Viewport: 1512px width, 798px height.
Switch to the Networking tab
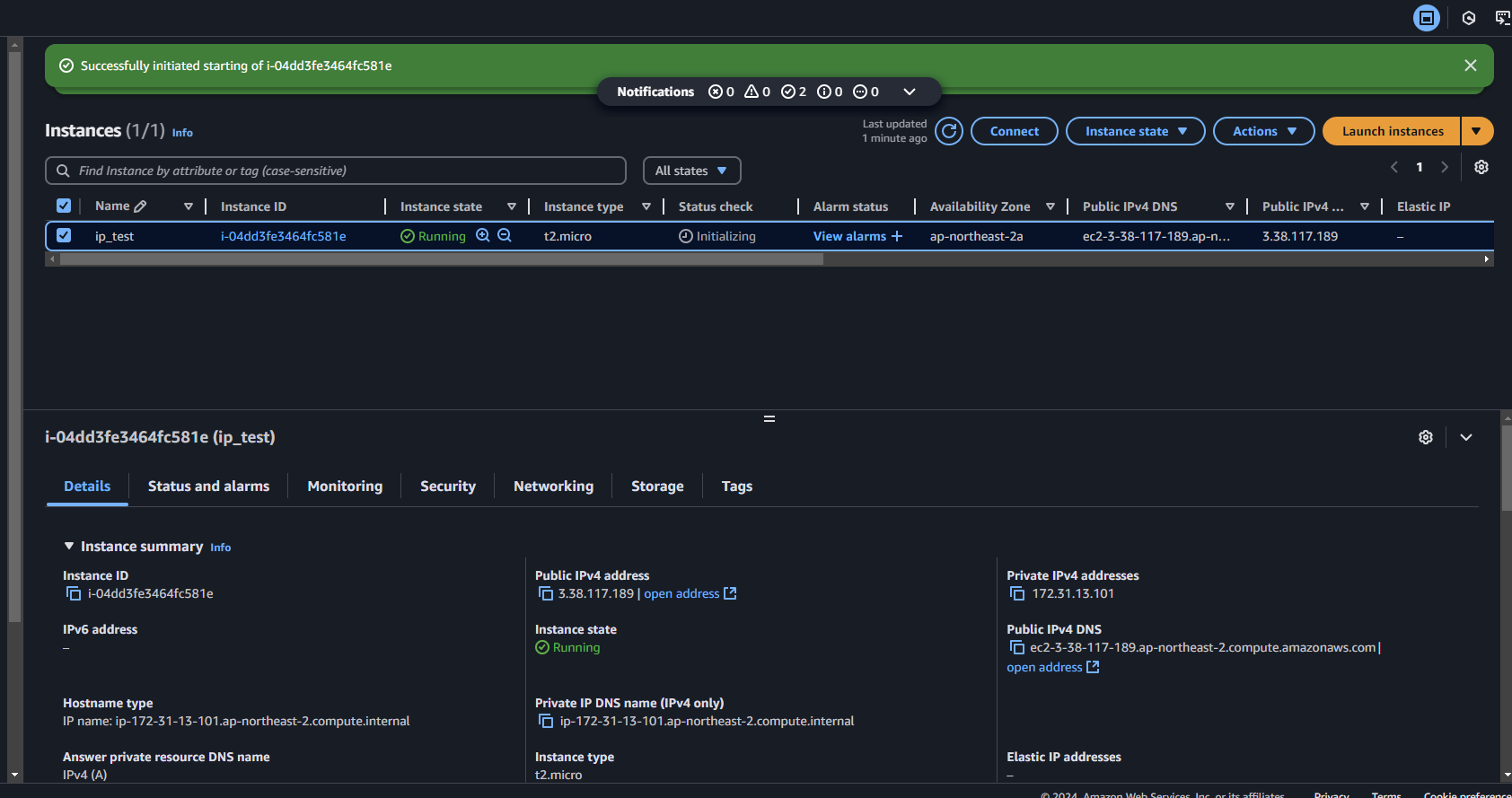pos(553,486)
